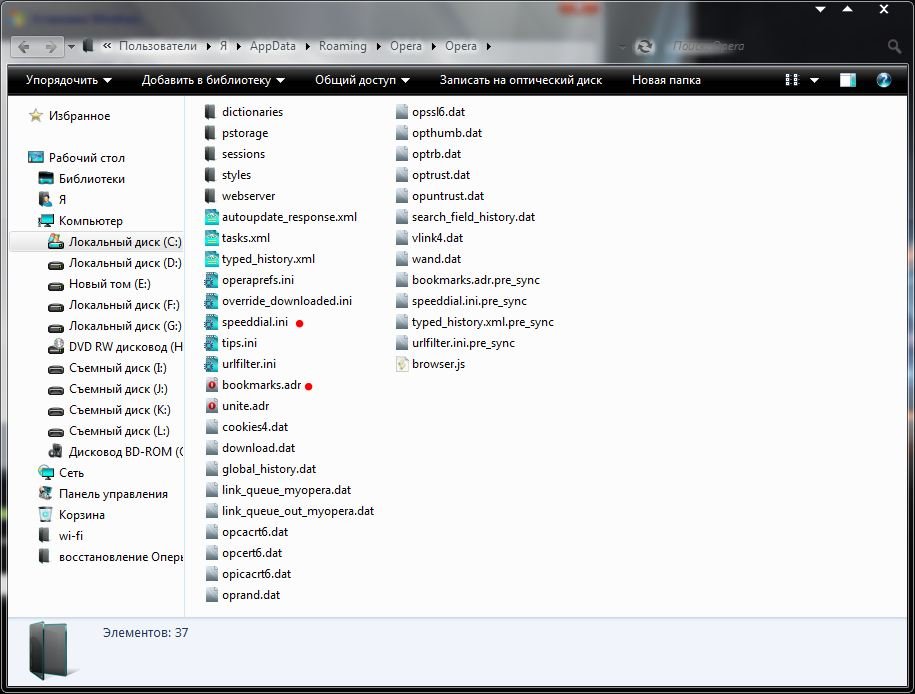The image size is (915, 694).
Task: Click the browser.js script file
Action: click(x=437, y=364)
